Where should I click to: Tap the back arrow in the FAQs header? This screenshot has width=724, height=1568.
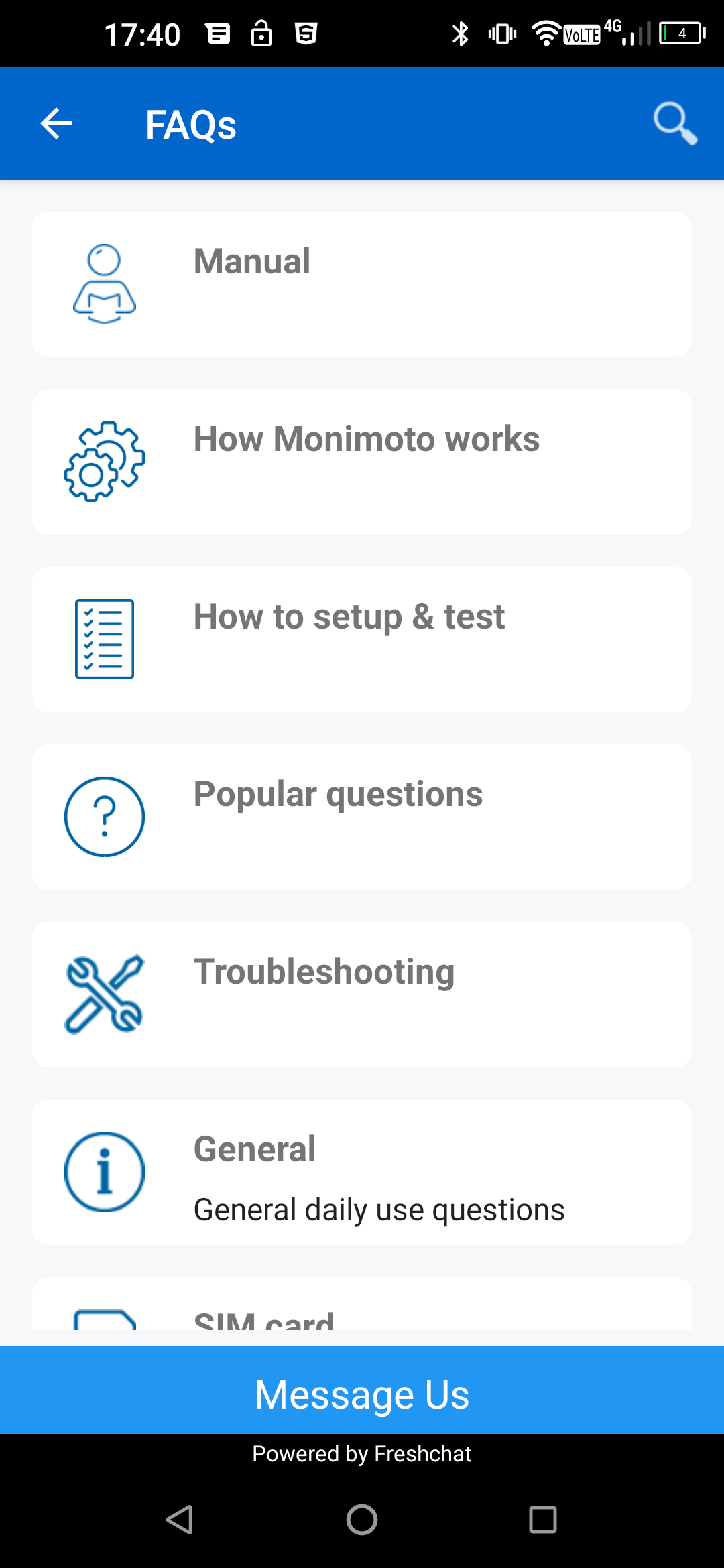pyautogui.click(x=56, y=124)
